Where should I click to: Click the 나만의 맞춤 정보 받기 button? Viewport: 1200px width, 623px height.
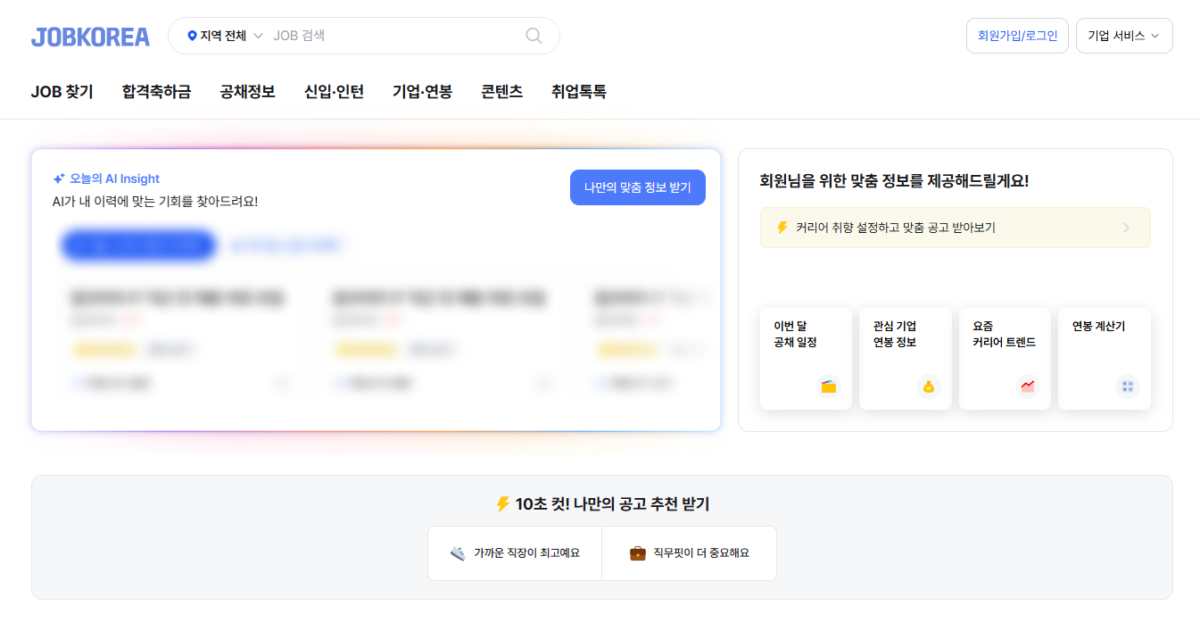tap(637, 187)
